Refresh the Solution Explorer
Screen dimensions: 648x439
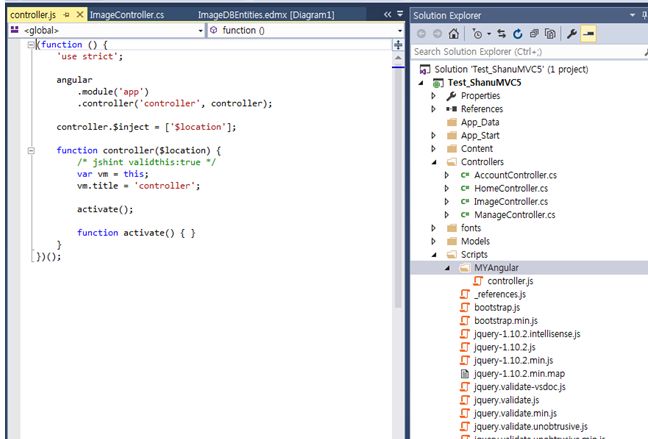point(517,34)
